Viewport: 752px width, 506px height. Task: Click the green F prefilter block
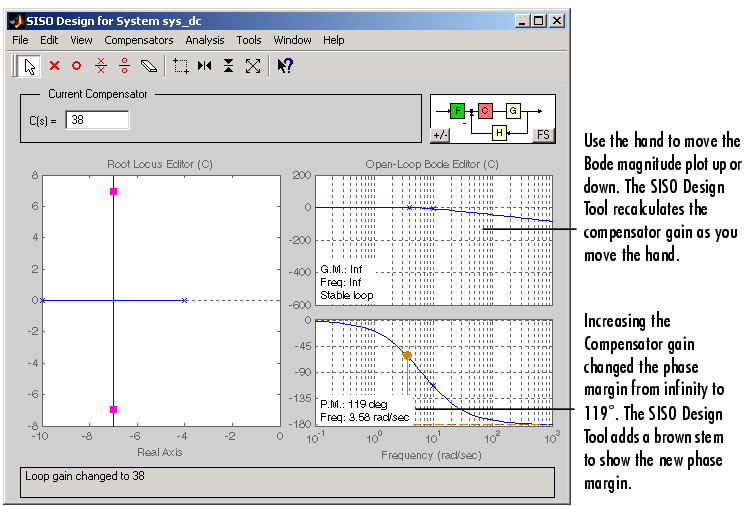[x=458, y=111]
